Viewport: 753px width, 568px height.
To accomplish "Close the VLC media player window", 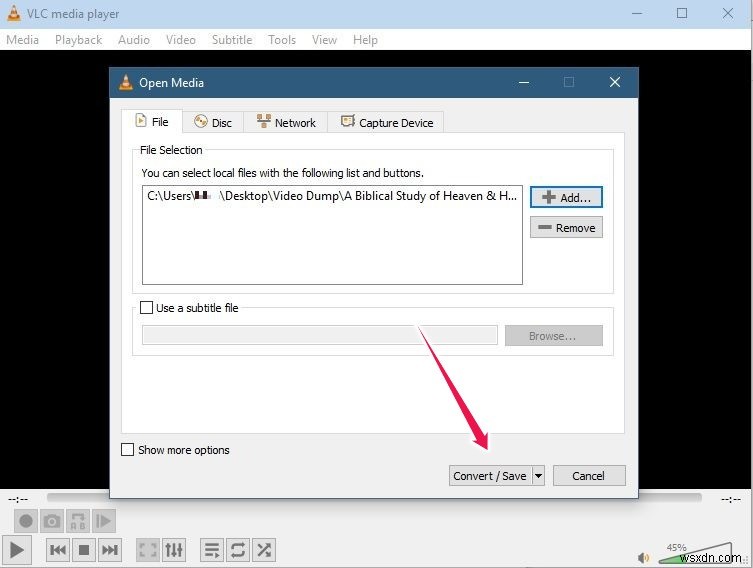I will (x=728, y=13).
